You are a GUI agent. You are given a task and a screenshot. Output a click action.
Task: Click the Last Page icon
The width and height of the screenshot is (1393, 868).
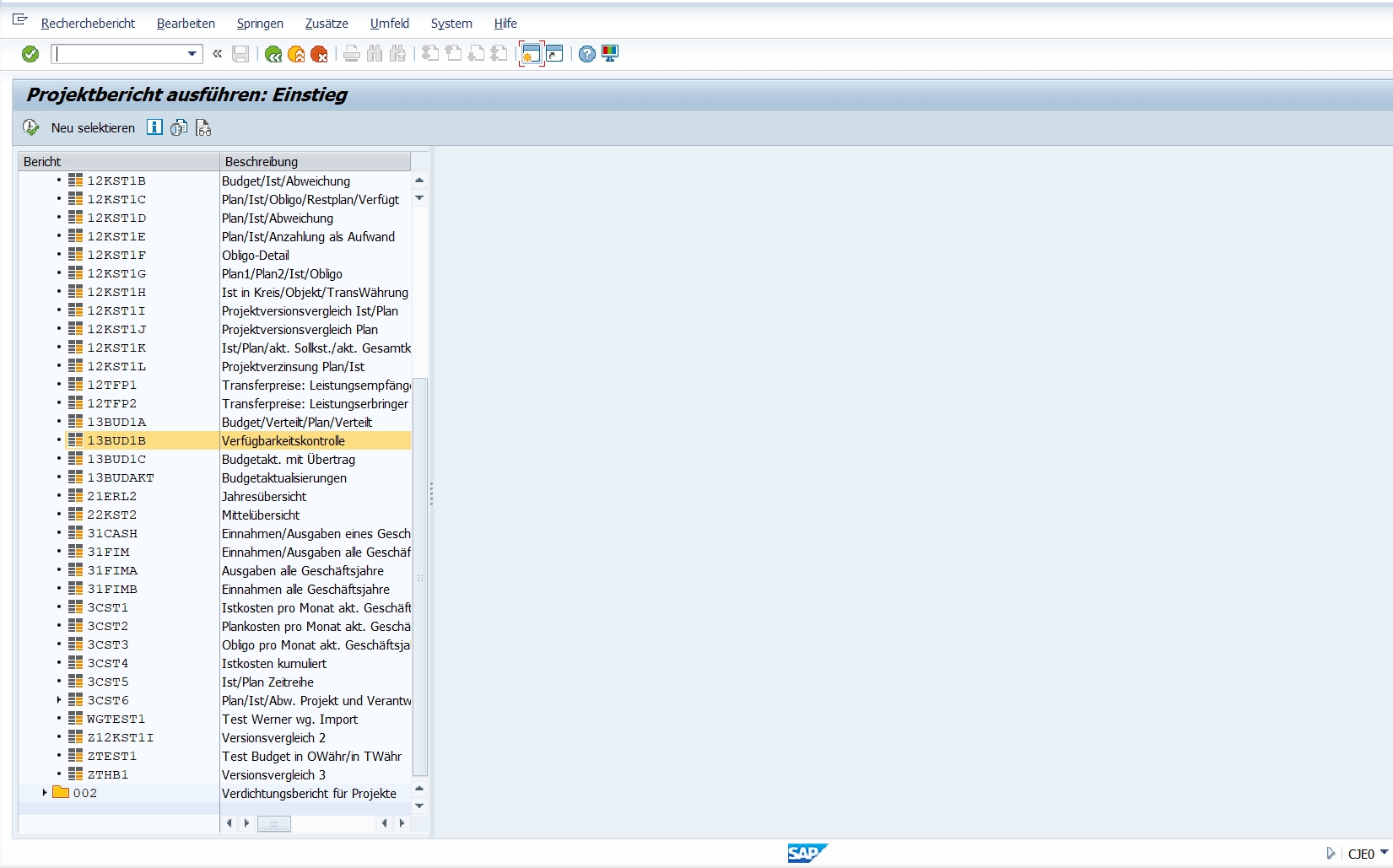499,54
